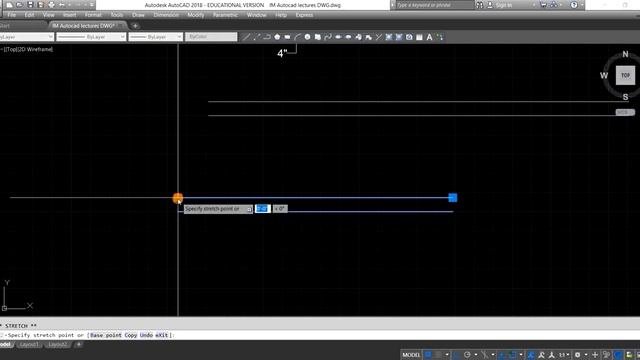This screenshot has width=640, height=360.
Task: Toggle polar tracking in status bar
Action: (x=467, y=355)
